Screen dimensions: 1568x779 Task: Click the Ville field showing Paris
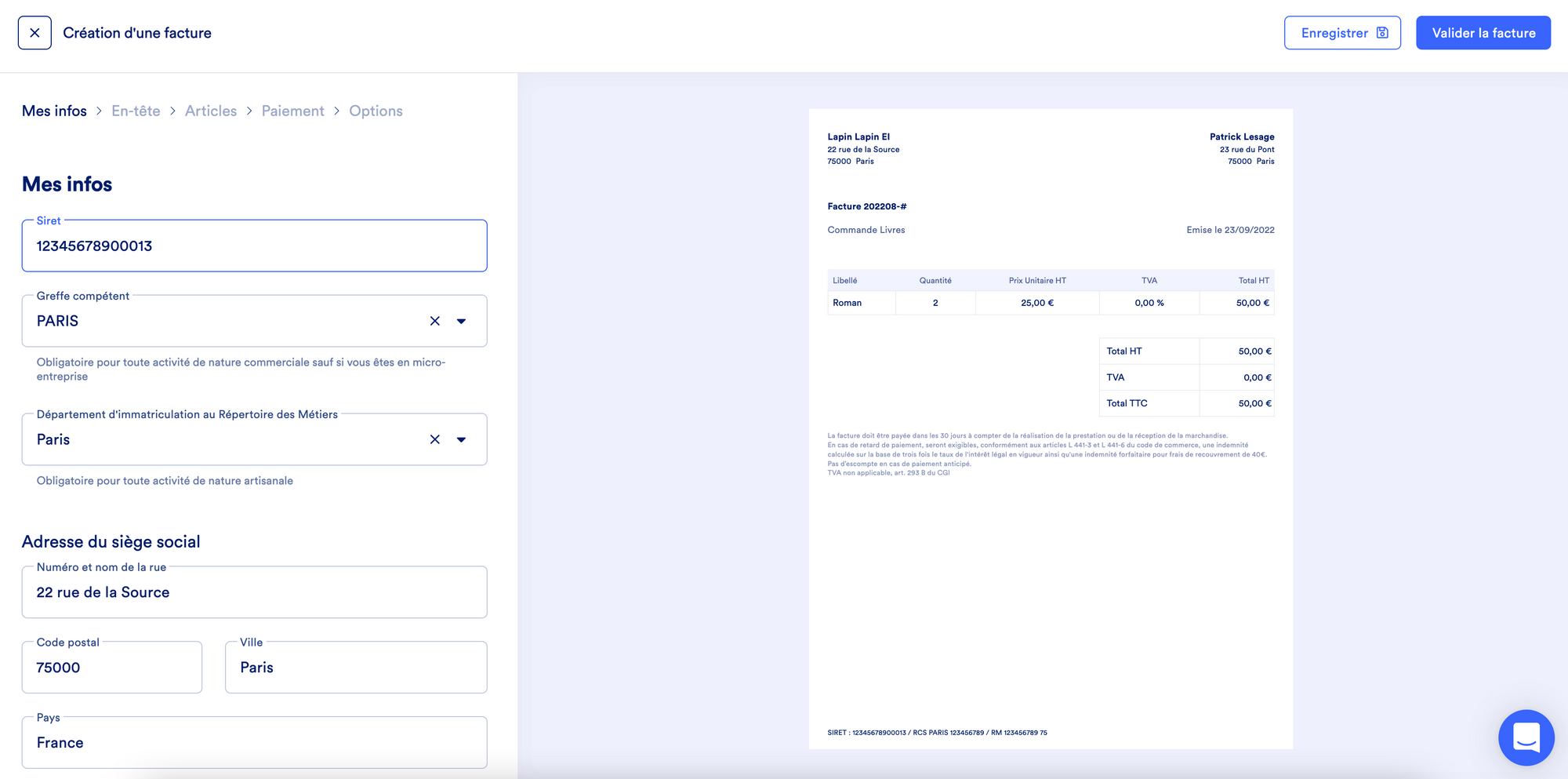[x=355, y=667]
